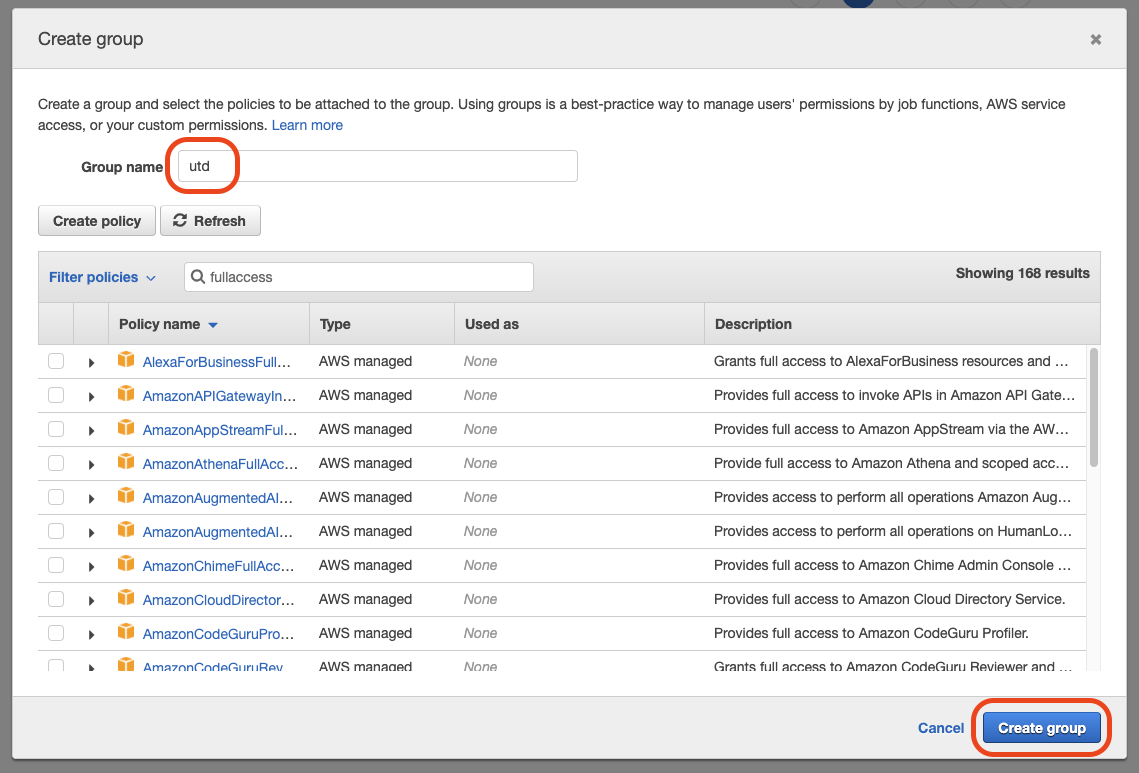Image resolution: width=1139 pixels, height=773 pixels.
Task: Click the policy box icon beside AmazonAPIGatewayIn
Action: (126, 394)
